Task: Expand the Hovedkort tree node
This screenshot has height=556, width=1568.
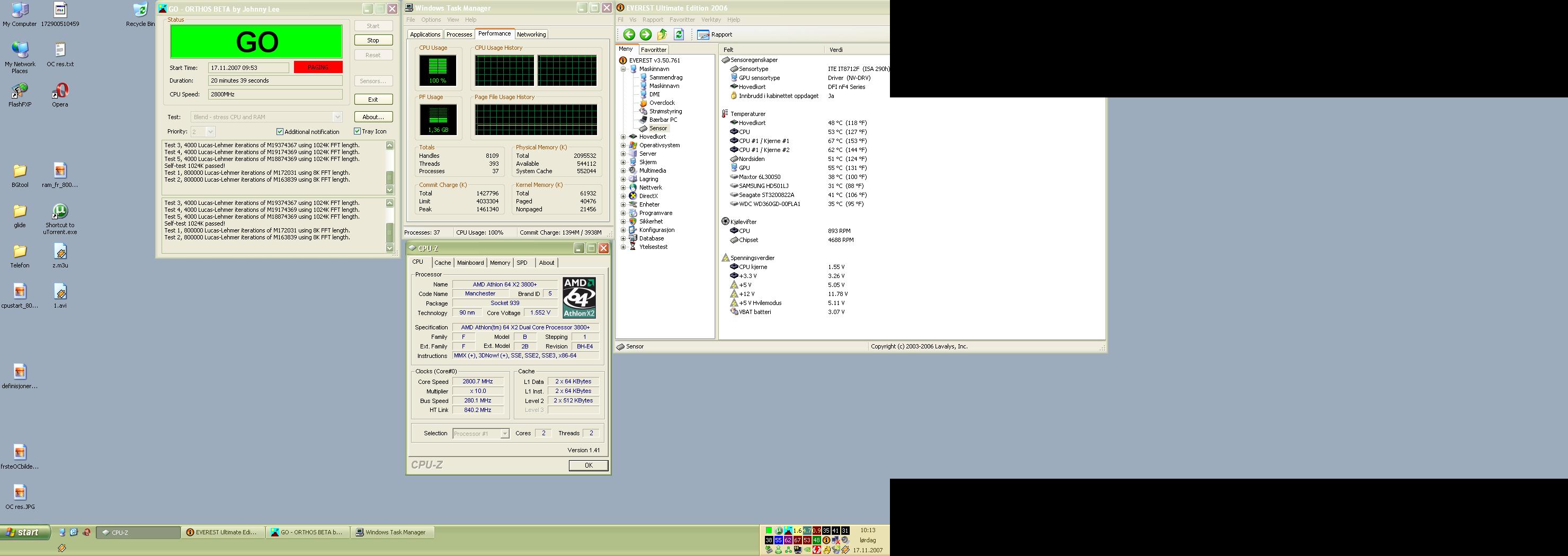Action: (x=623, y=137)
